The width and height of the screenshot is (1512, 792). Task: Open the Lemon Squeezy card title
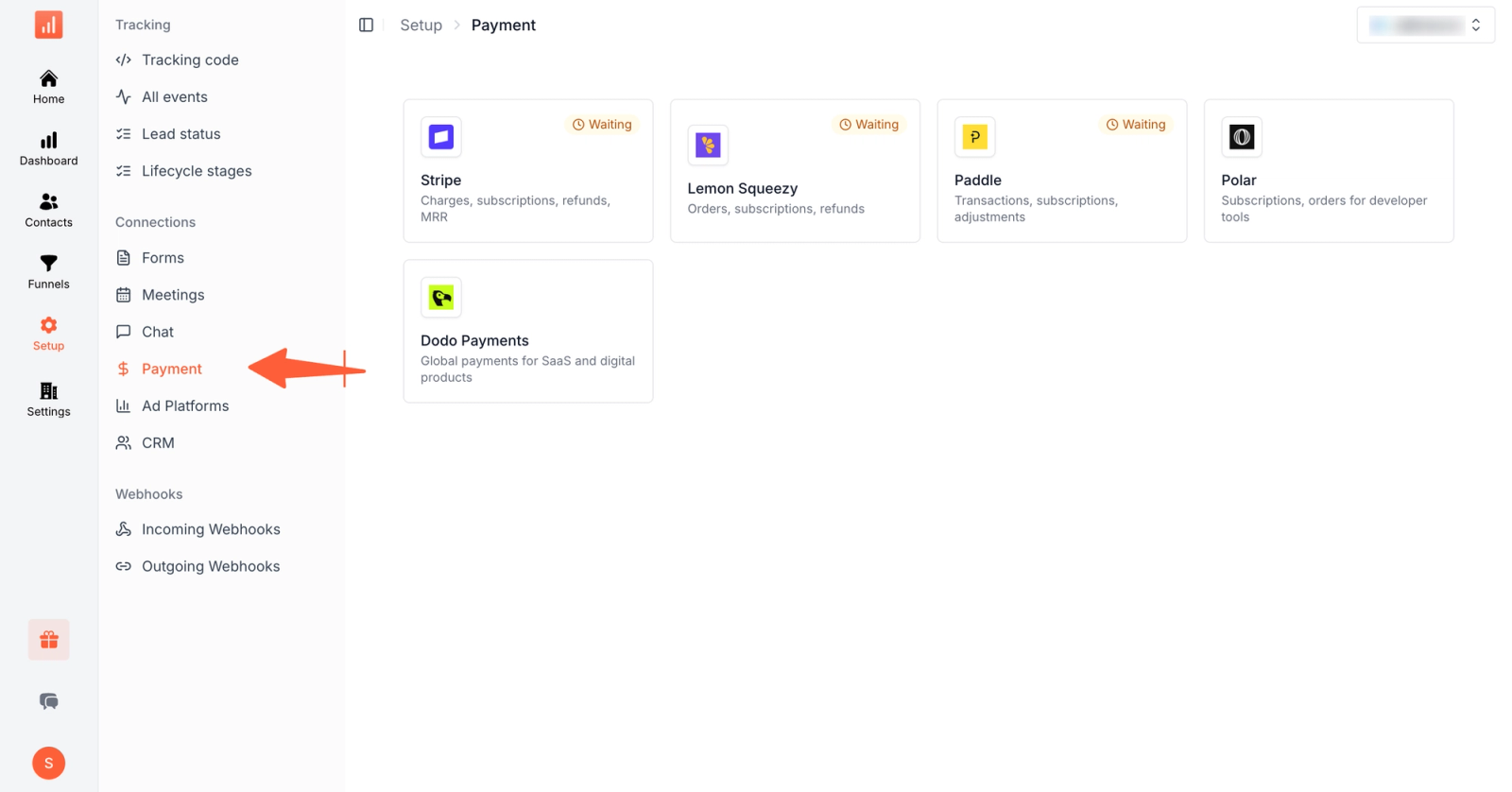(743, 188)
